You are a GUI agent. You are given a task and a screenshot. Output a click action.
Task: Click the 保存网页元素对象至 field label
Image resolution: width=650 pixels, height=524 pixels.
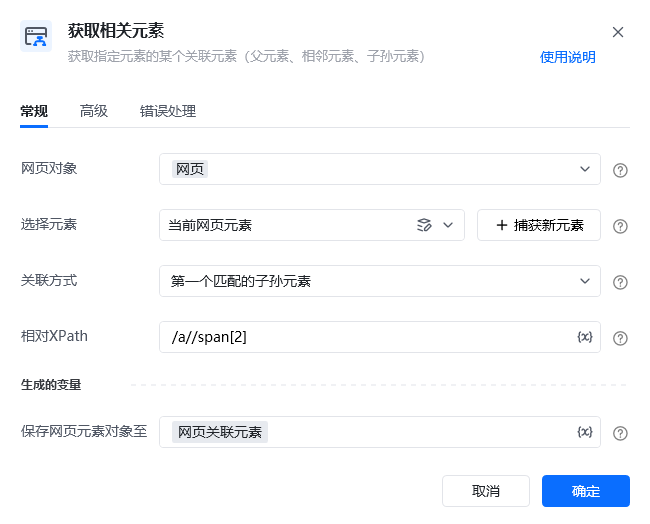[84, 431]
